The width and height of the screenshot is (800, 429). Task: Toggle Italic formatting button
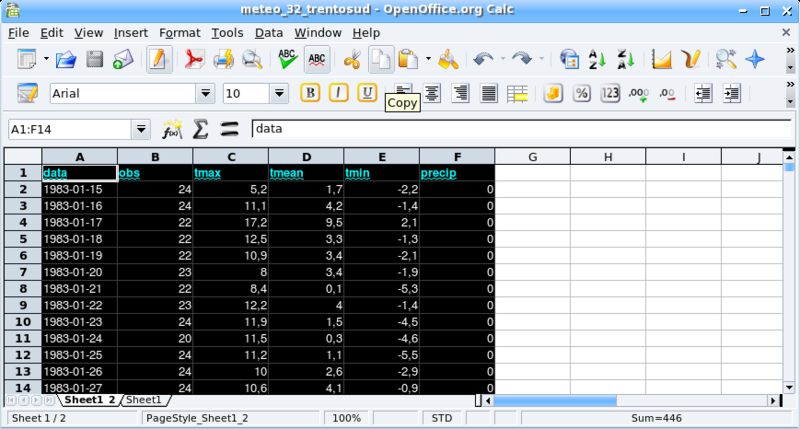tap(338, 93)
